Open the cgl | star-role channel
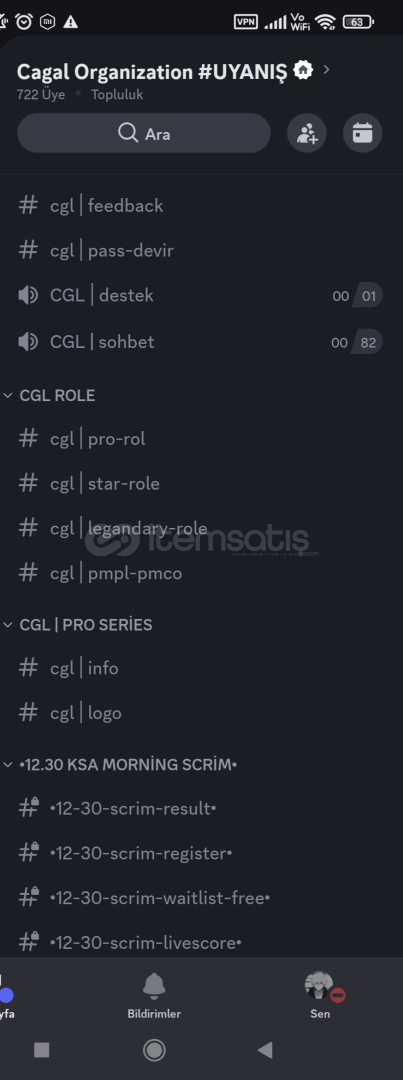Image resolution: width=403 pixels, height=1080 pixels. pos(200,484)
